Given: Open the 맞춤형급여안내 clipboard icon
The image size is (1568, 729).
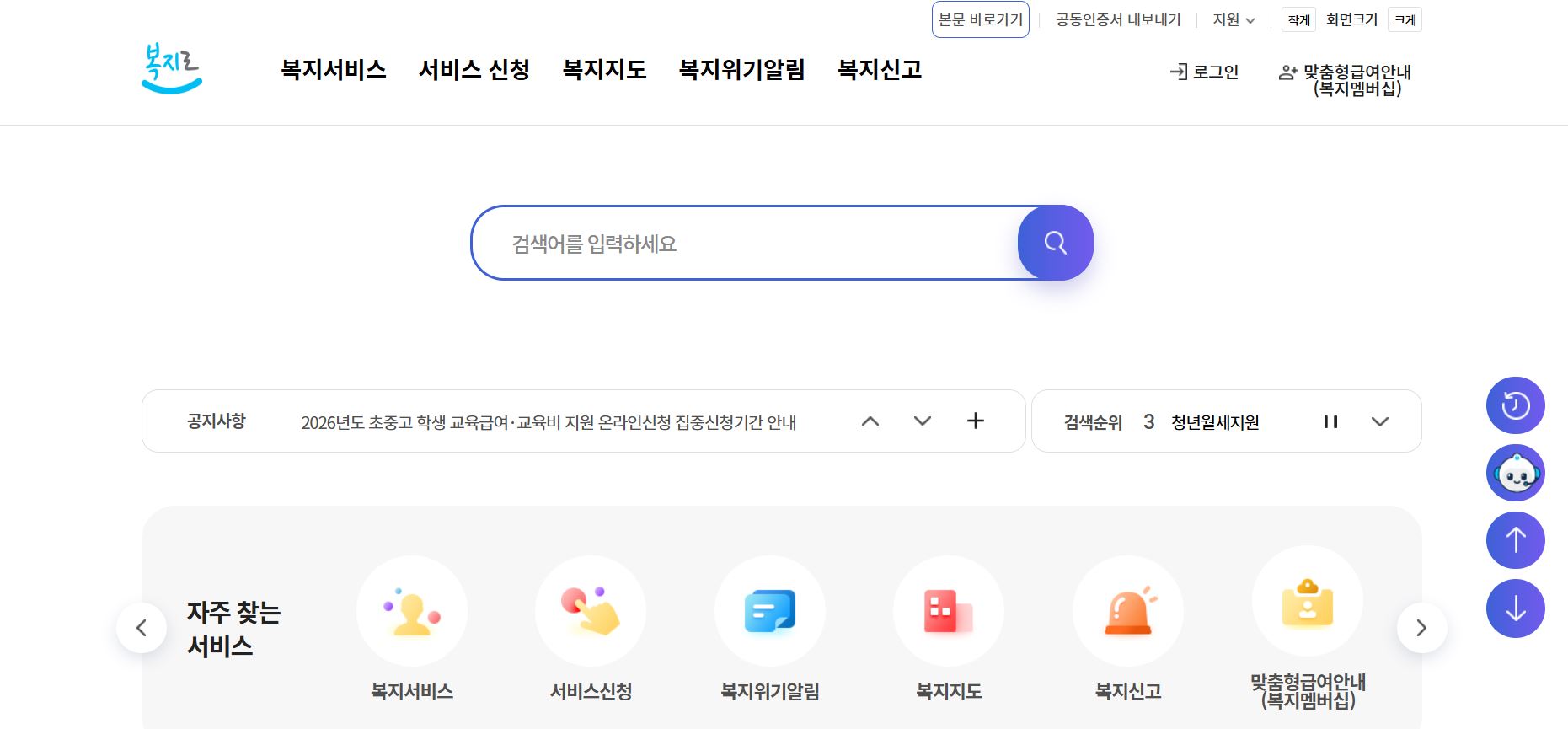Looking at the screenshot, I should point(1308,602).
